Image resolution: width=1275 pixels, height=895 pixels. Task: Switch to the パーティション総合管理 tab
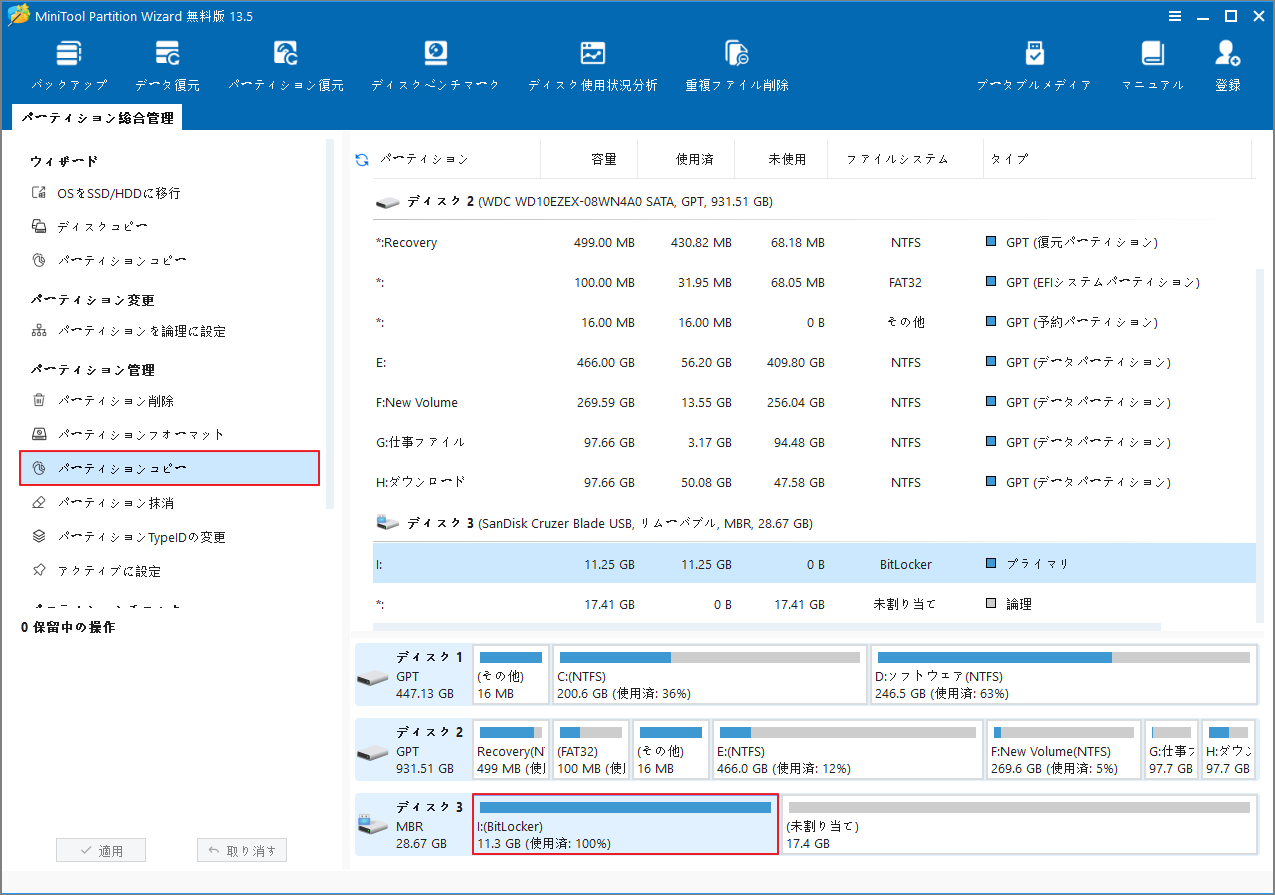click(100, 116)
